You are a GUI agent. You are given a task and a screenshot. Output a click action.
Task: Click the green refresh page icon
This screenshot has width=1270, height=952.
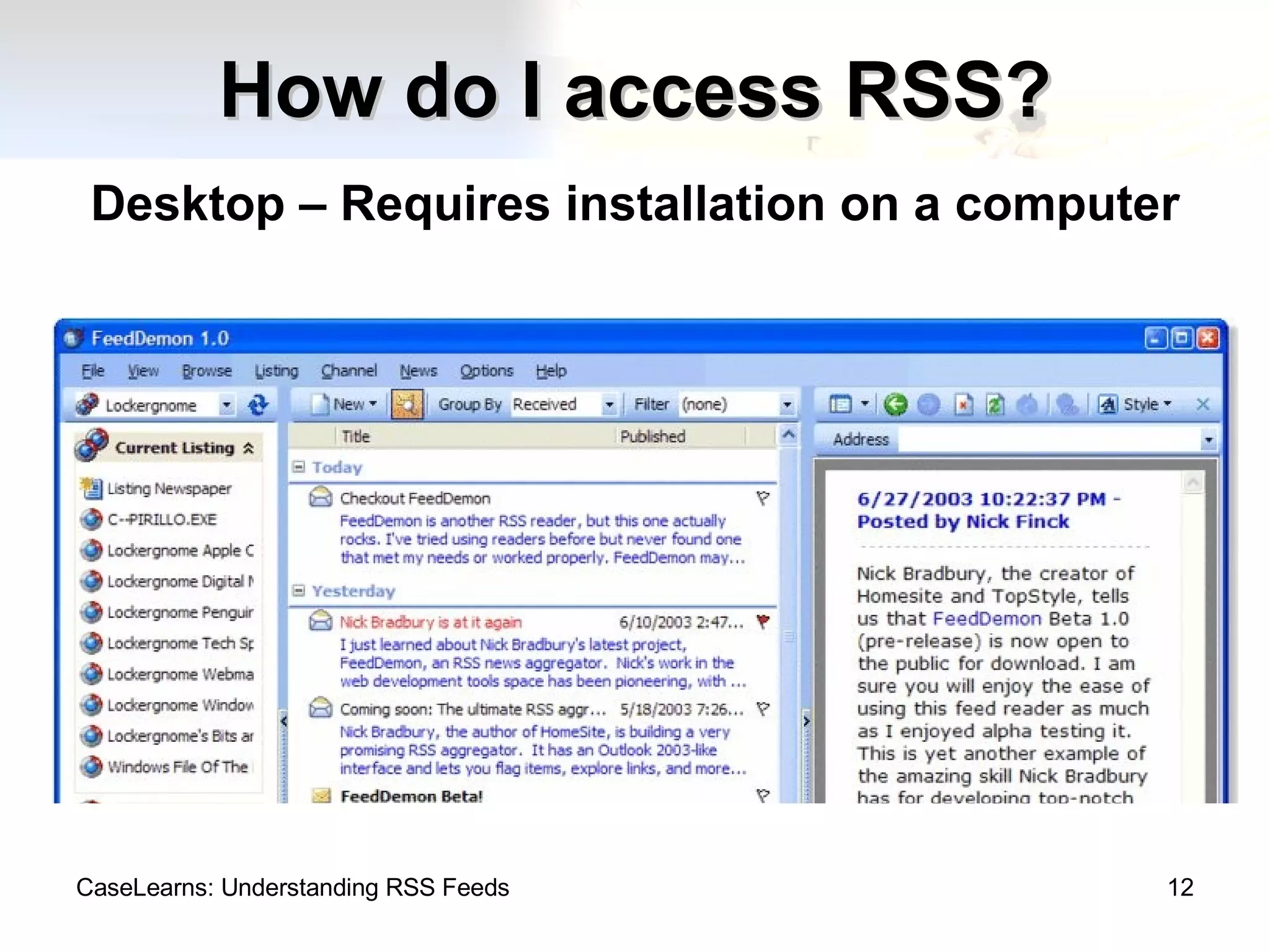995,405
